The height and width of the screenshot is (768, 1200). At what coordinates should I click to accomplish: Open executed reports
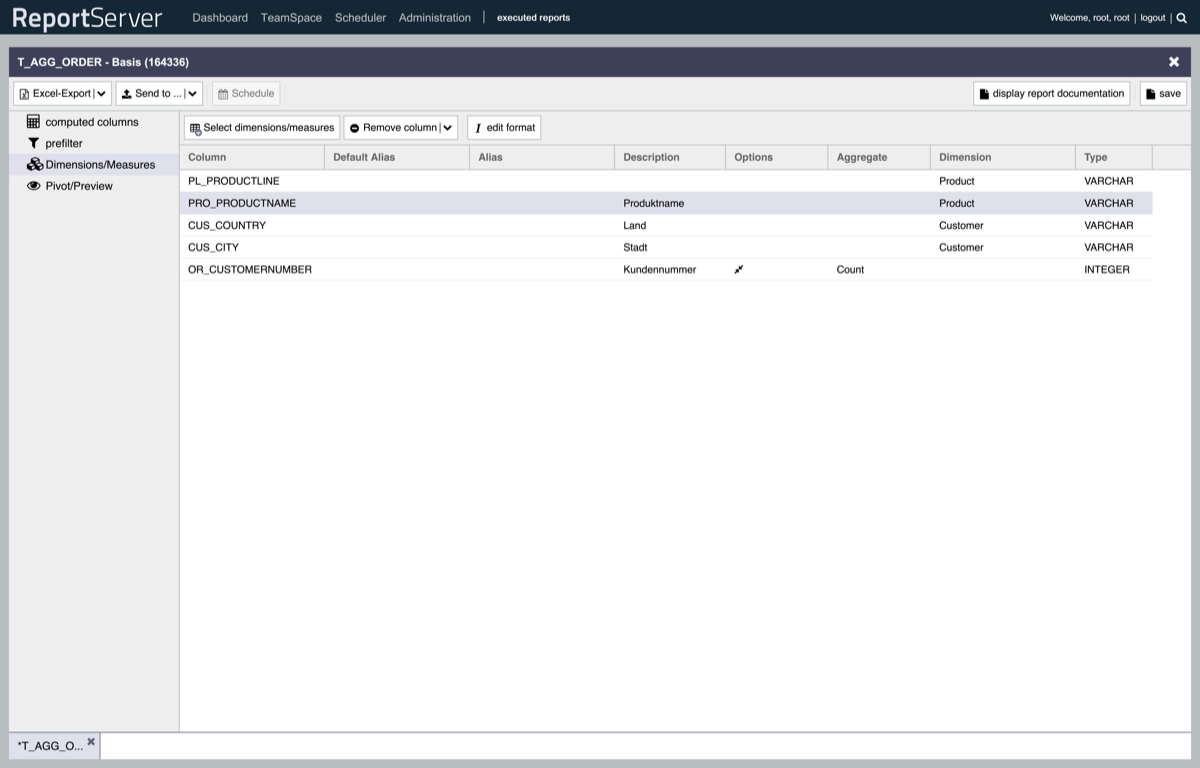click(x=533, y=18)
